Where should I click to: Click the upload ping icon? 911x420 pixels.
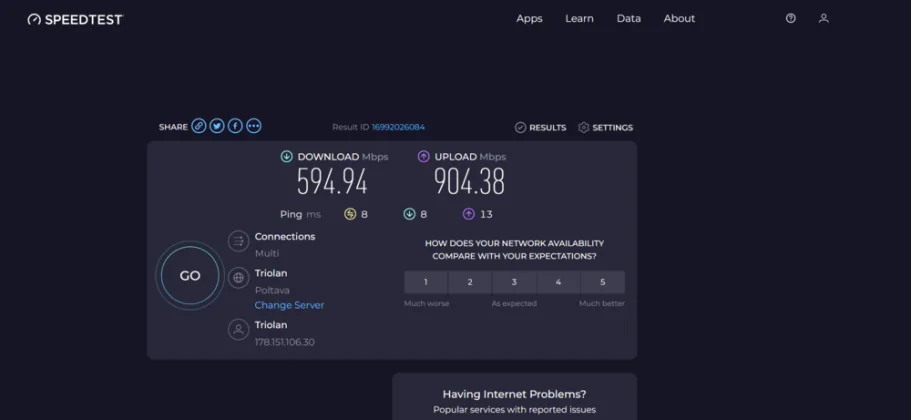468,214
